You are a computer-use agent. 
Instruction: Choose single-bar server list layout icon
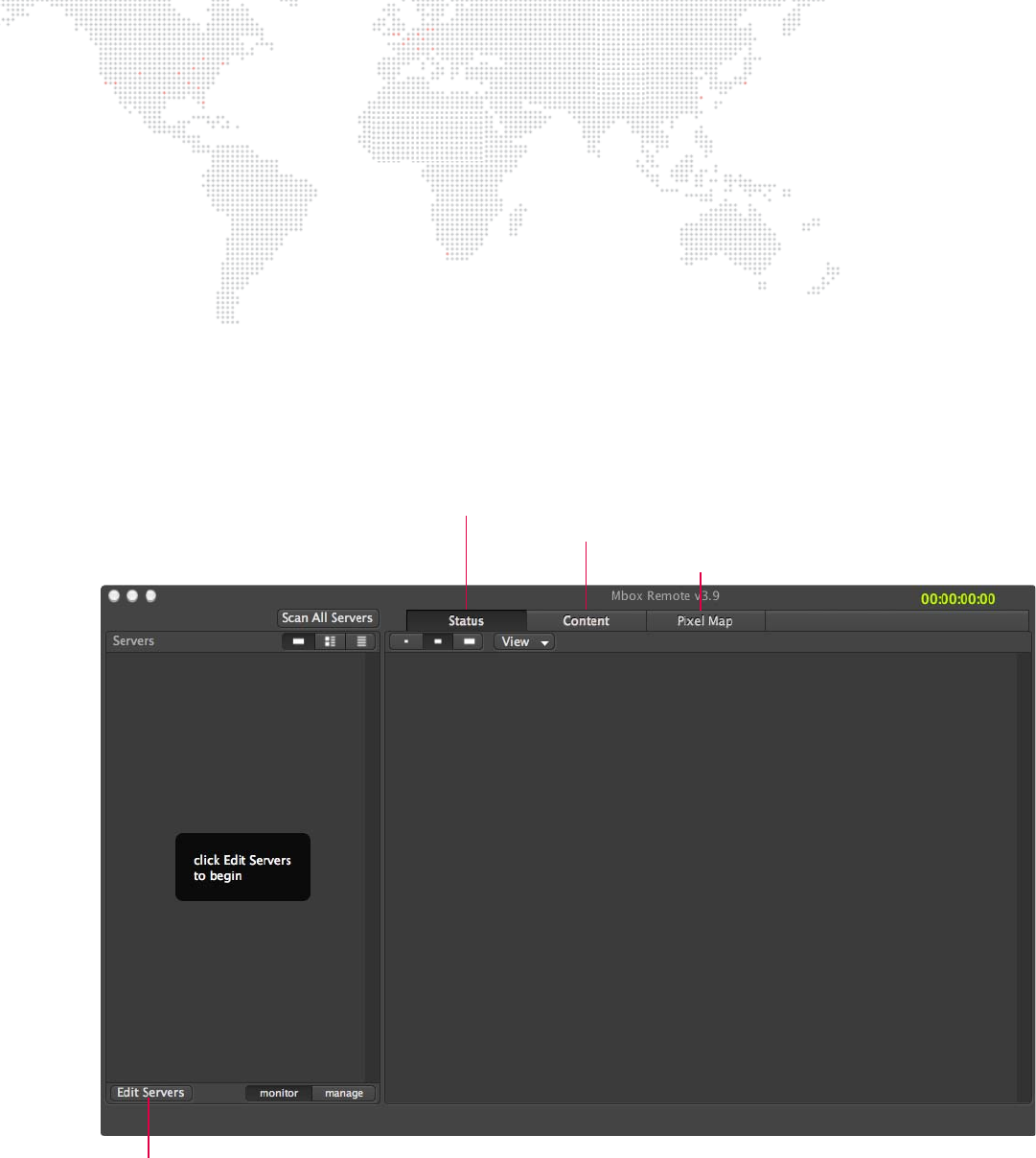298,641
